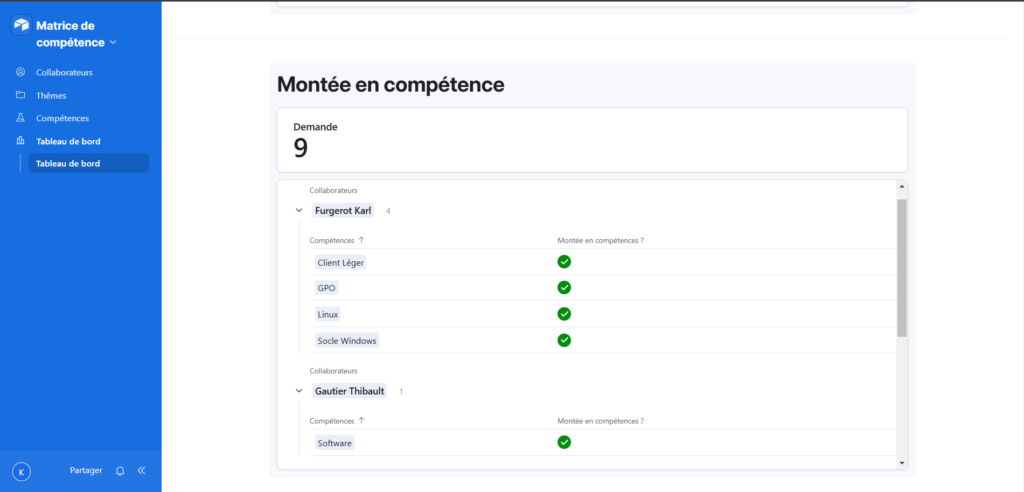Open notifications bell icon
Image resolution: width=1024 pixels, height=492 pixels.
click(120, 470)
